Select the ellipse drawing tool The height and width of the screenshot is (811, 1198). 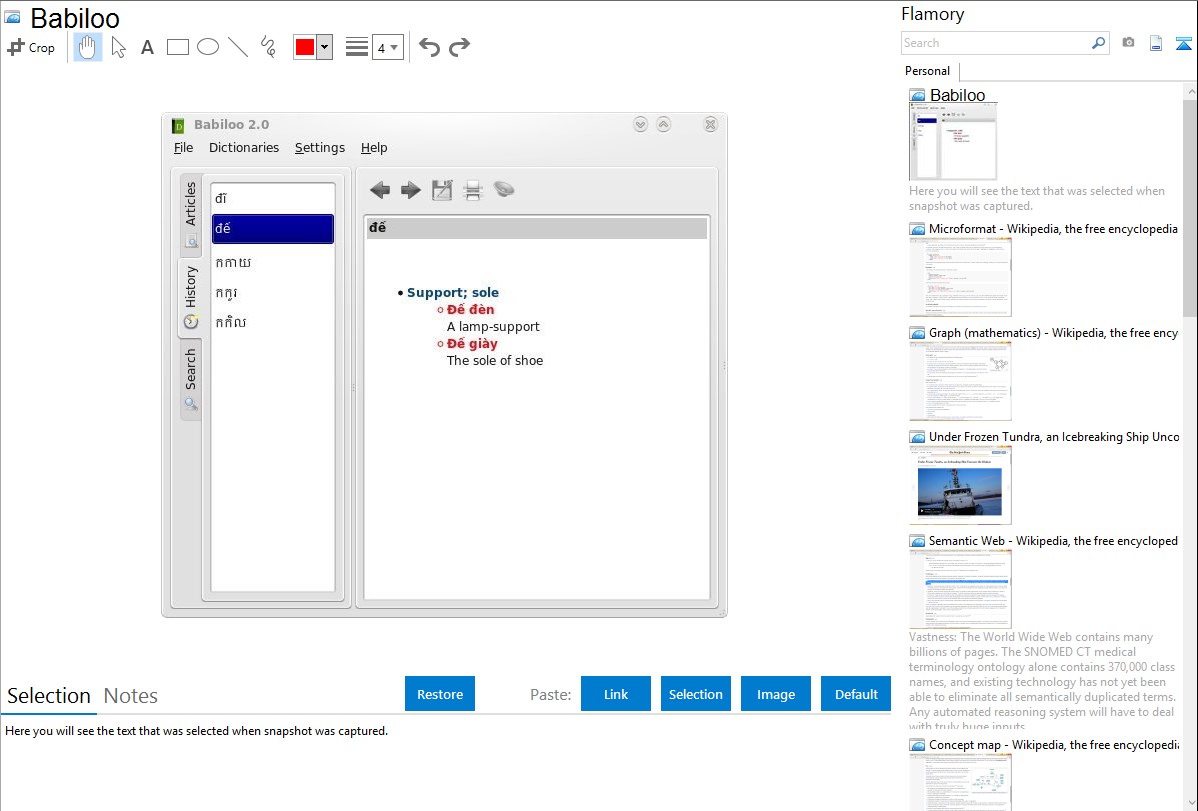pyautogui.click(x=208, y=47)
